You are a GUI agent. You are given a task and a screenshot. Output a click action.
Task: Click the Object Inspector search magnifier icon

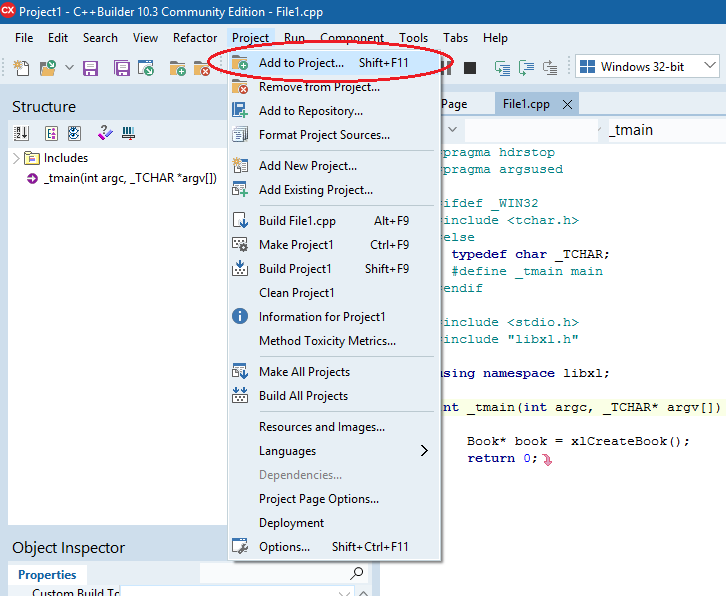357,573
